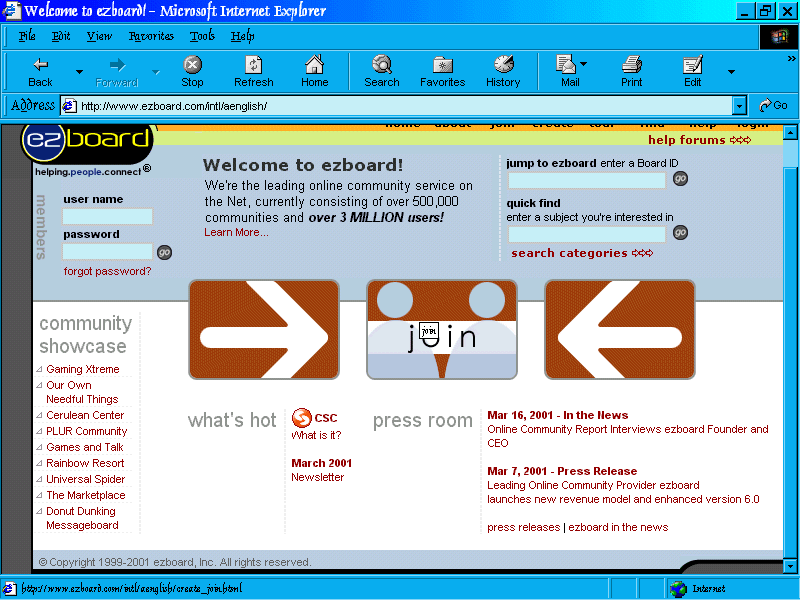Open the History toolbar icon

pos(503,72)
